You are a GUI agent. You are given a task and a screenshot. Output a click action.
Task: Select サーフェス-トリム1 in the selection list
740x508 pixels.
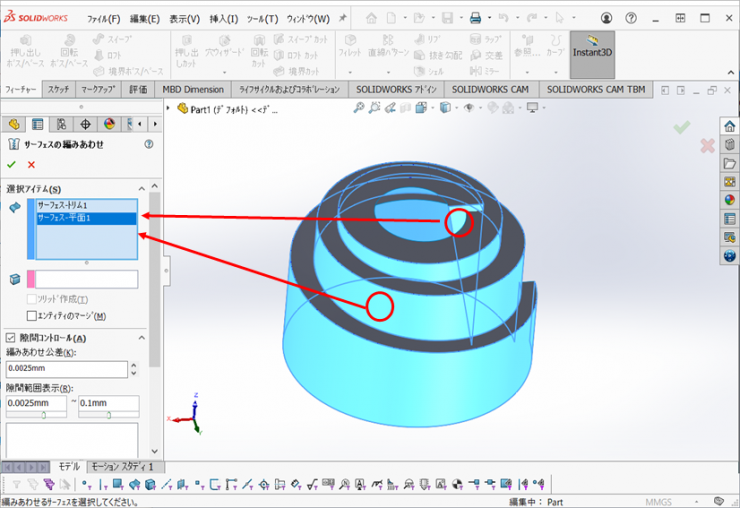tap(63, 205)
